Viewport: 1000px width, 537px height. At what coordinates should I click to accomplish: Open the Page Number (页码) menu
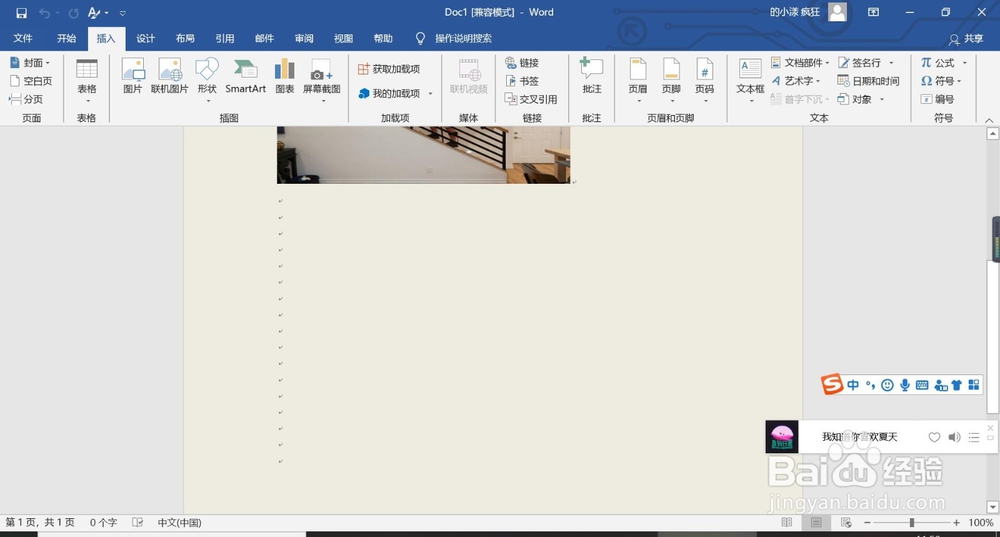(705, 80)
